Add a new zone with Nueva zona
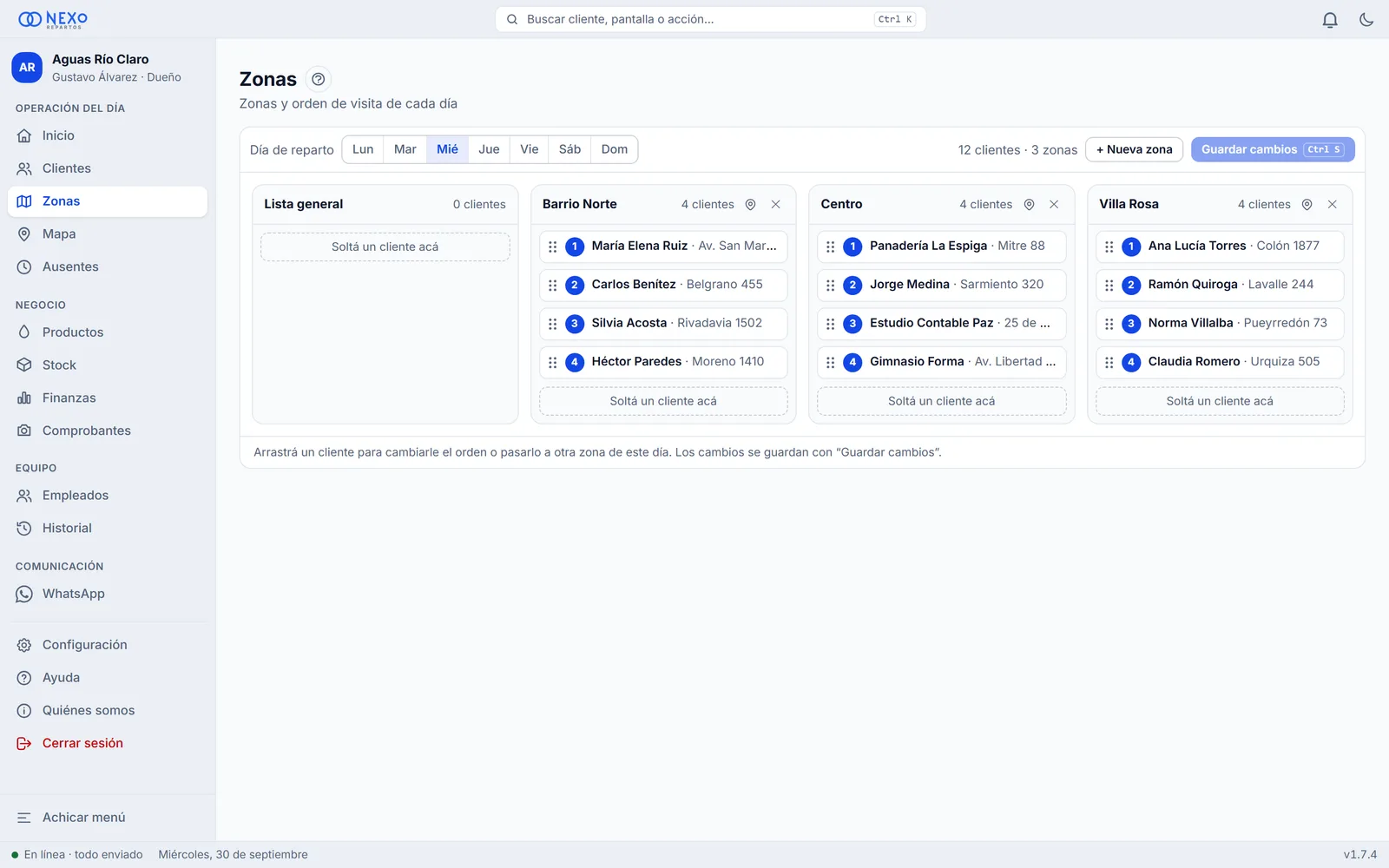The width and height of the screenshot is (1389, 868). (x=1135, y=149)
